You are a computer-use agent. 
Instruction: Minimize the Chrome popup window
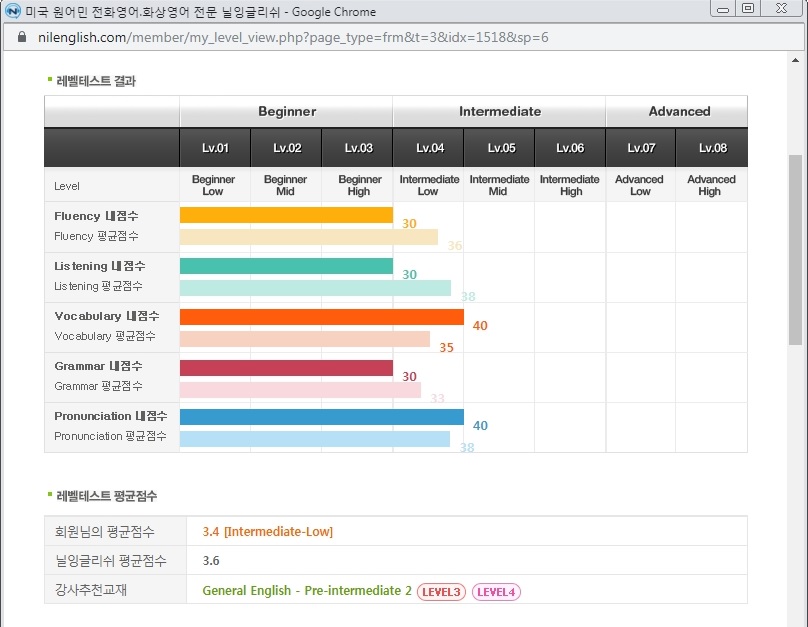pos(723,9)
